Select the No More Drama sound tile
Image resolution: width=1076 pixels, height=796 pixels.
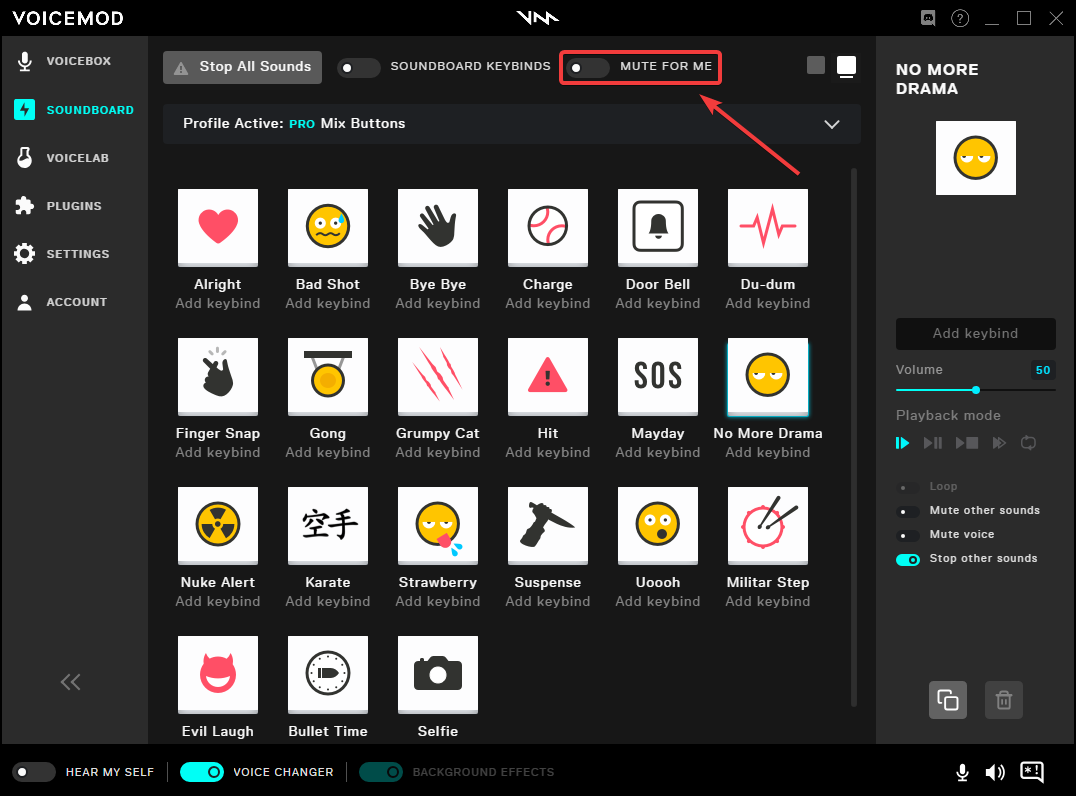point(768,376)
